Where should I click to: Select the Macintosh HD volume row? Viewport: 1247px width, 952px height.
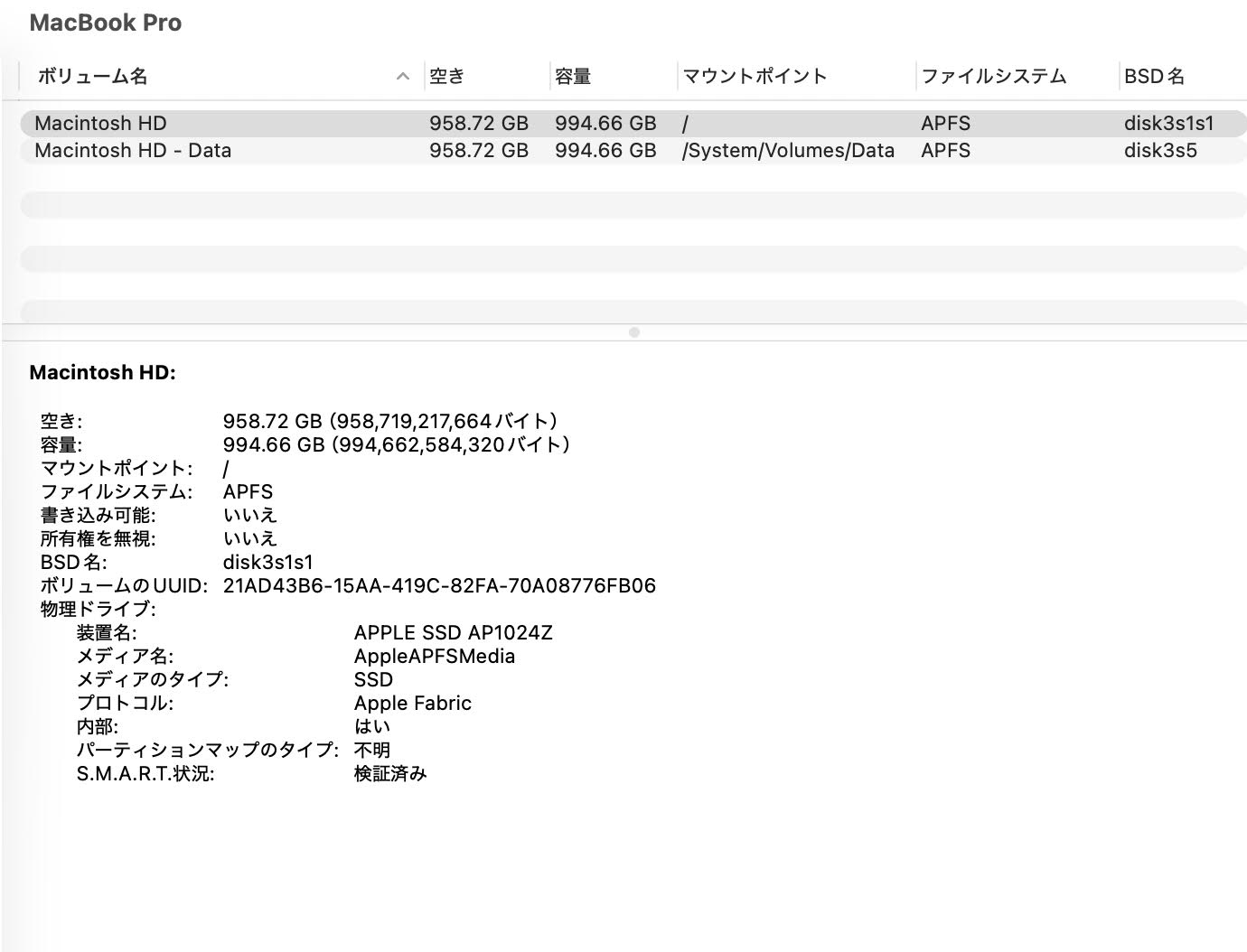point(632,123)
